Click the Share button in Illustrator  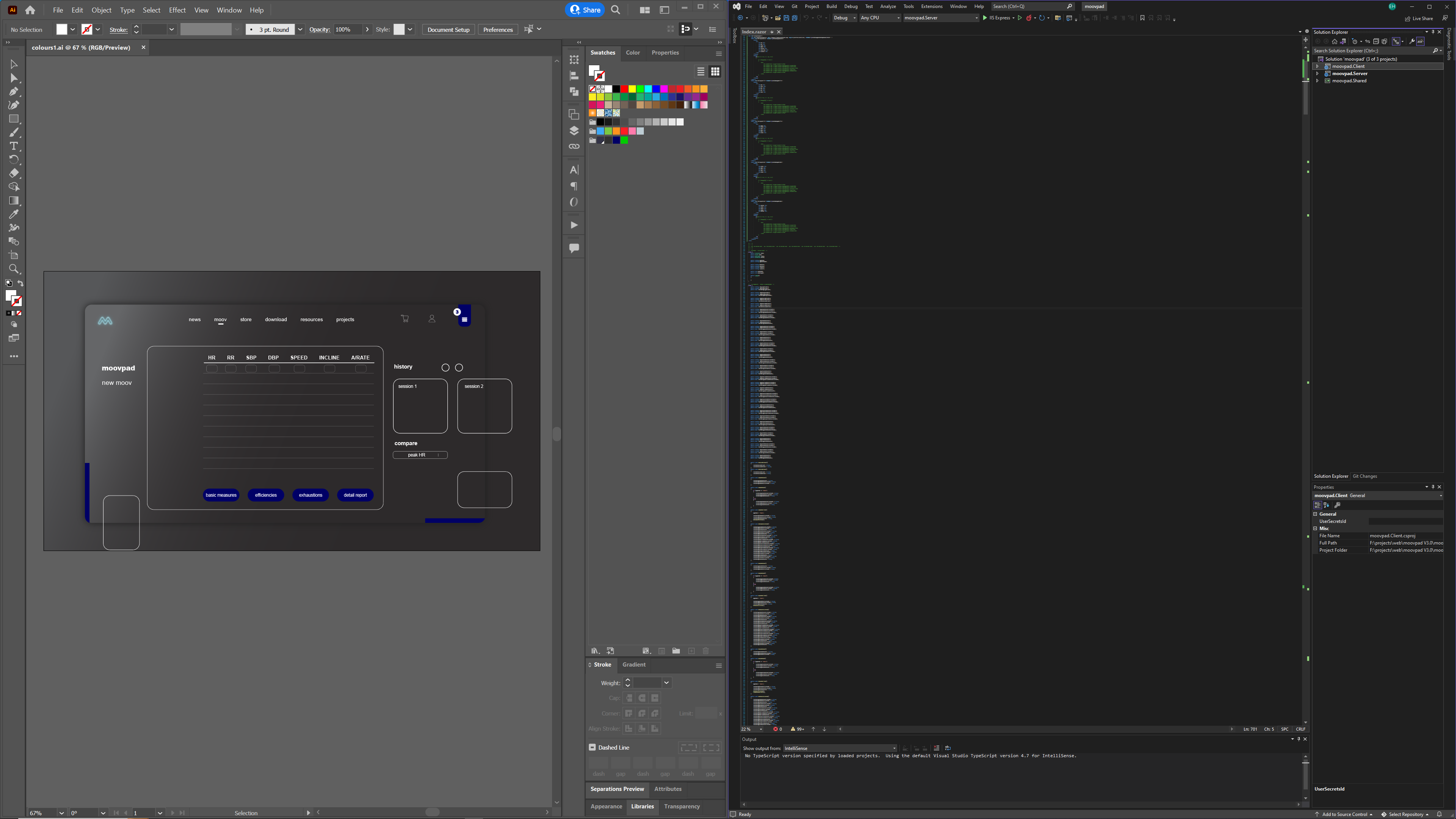(x=585, y=9)
